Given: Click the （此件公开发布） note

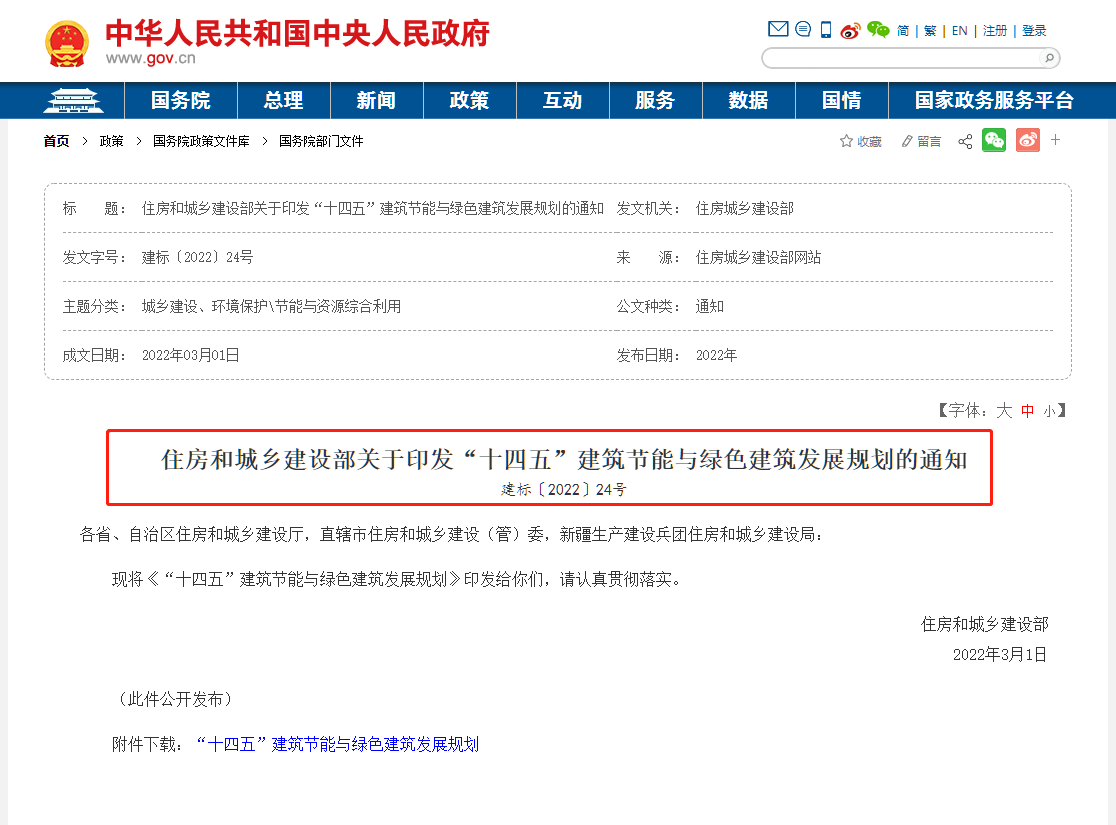Looking at the screenshot, I should pos(175,700).
